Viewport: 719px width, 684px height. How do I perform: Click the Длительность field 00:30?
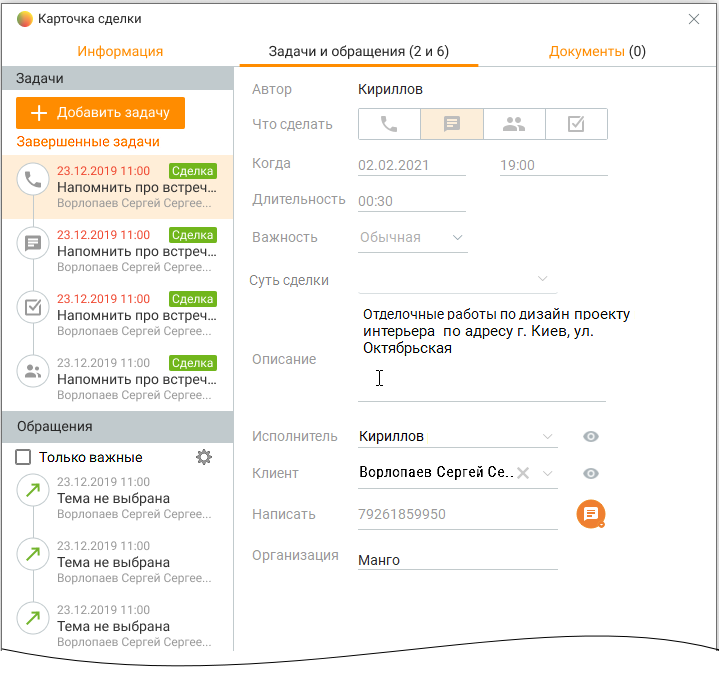point(412,201)
